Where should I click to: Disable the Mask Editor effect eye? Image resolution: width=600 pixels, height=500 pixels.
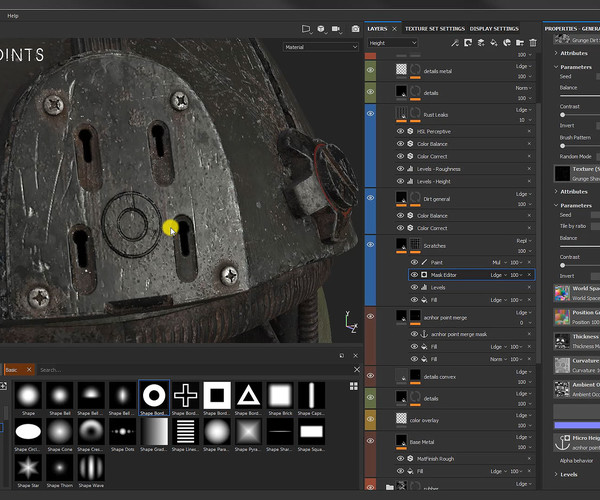(414, 275)
